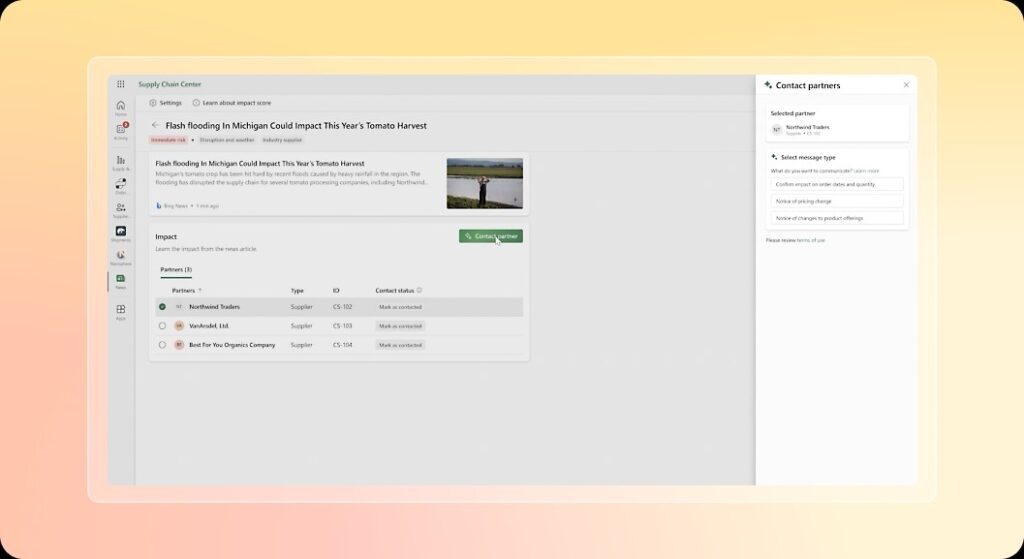Click the Contact partner green button
Viewport: 1024px width, 559px height.
pyautogui.click(x=490, y=236)
